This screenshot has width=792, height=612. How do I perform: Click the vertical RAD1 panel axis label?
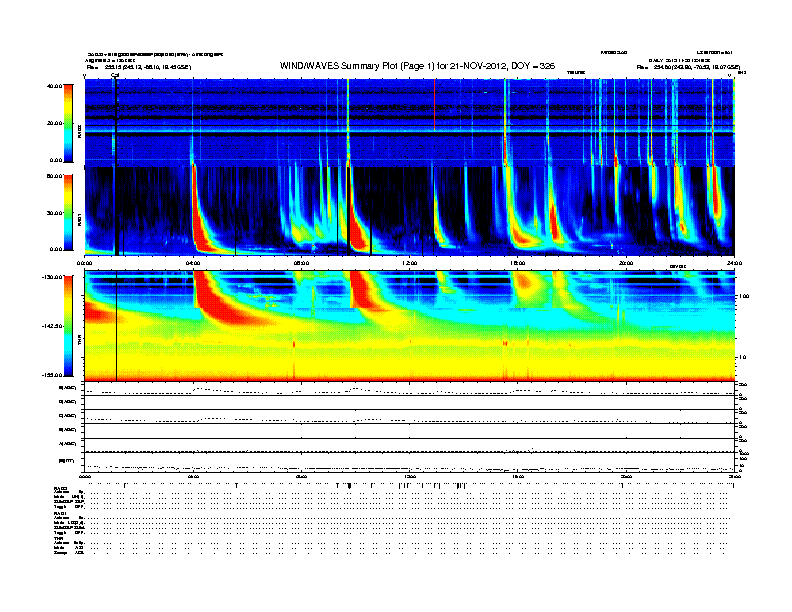(79, 220)
